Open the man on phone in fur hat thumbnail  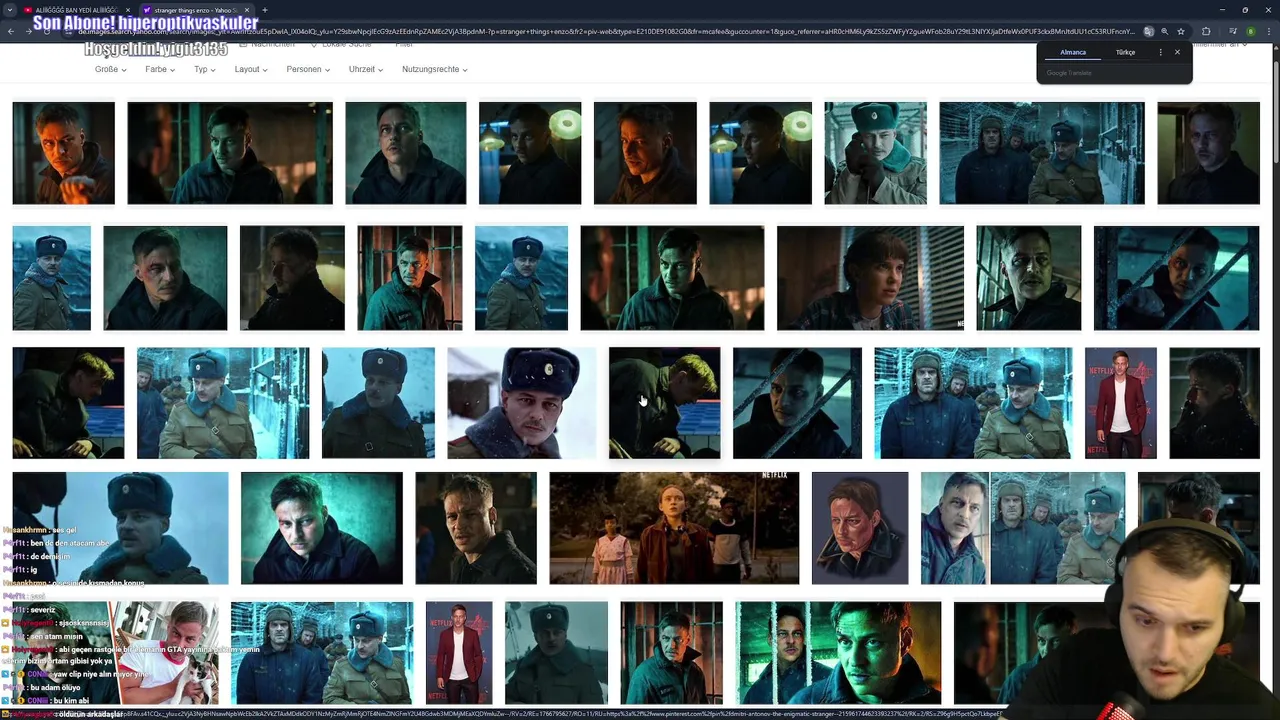coord(875,153)
